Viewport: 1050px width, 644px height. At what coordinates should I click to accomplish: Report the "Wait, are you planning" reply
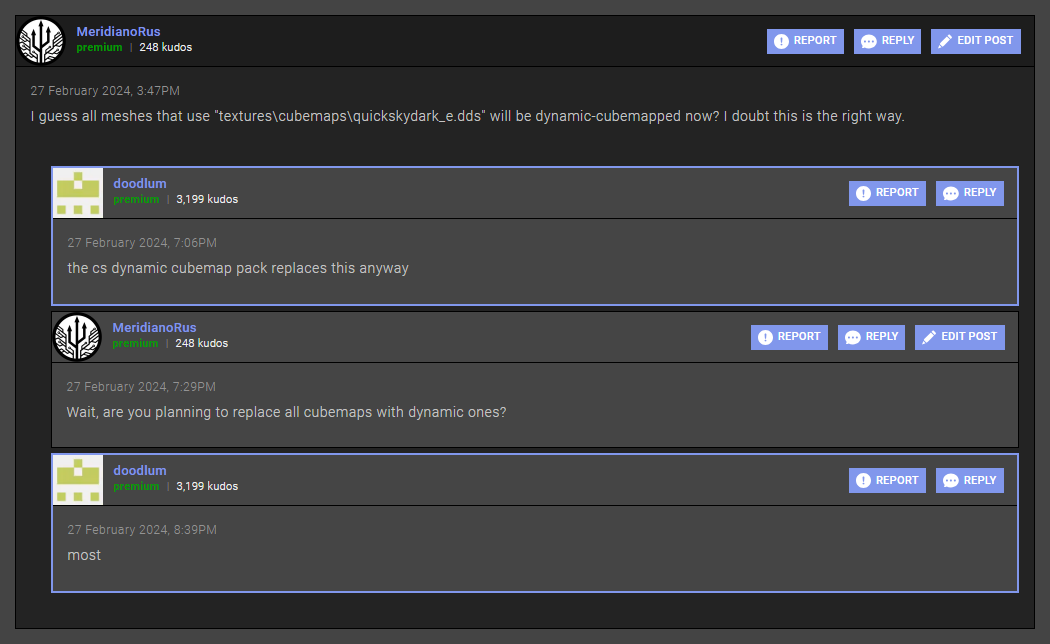[789, 337]
